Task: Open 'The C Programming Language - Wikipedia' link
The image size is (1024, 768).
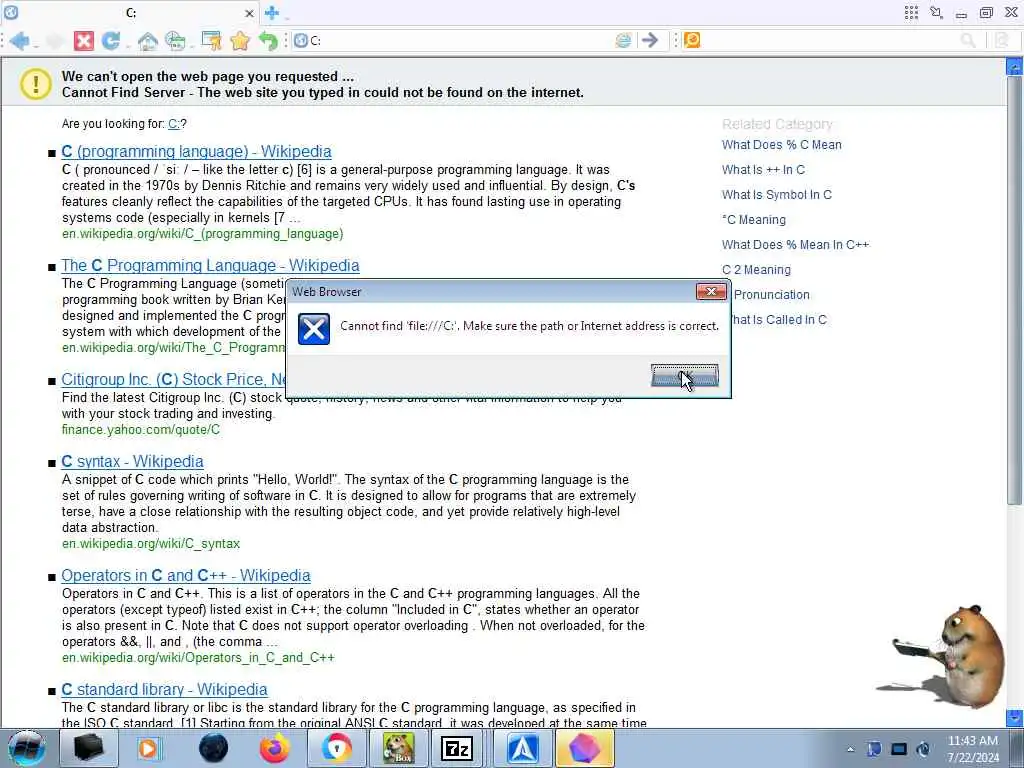Action: click(210, 266)
